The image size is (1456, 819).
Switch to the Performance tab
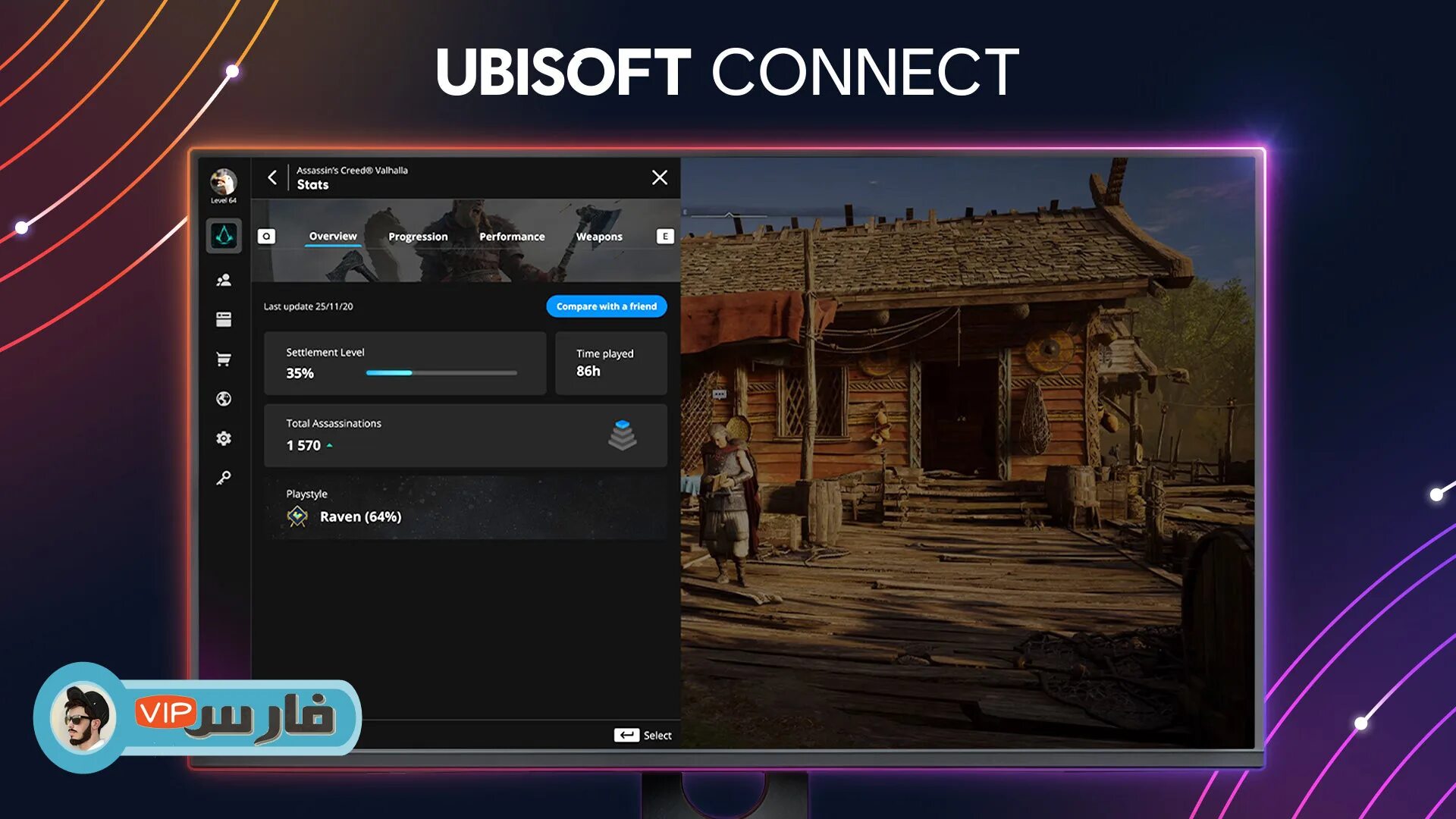pyautogui.click(x=512, y=237)
